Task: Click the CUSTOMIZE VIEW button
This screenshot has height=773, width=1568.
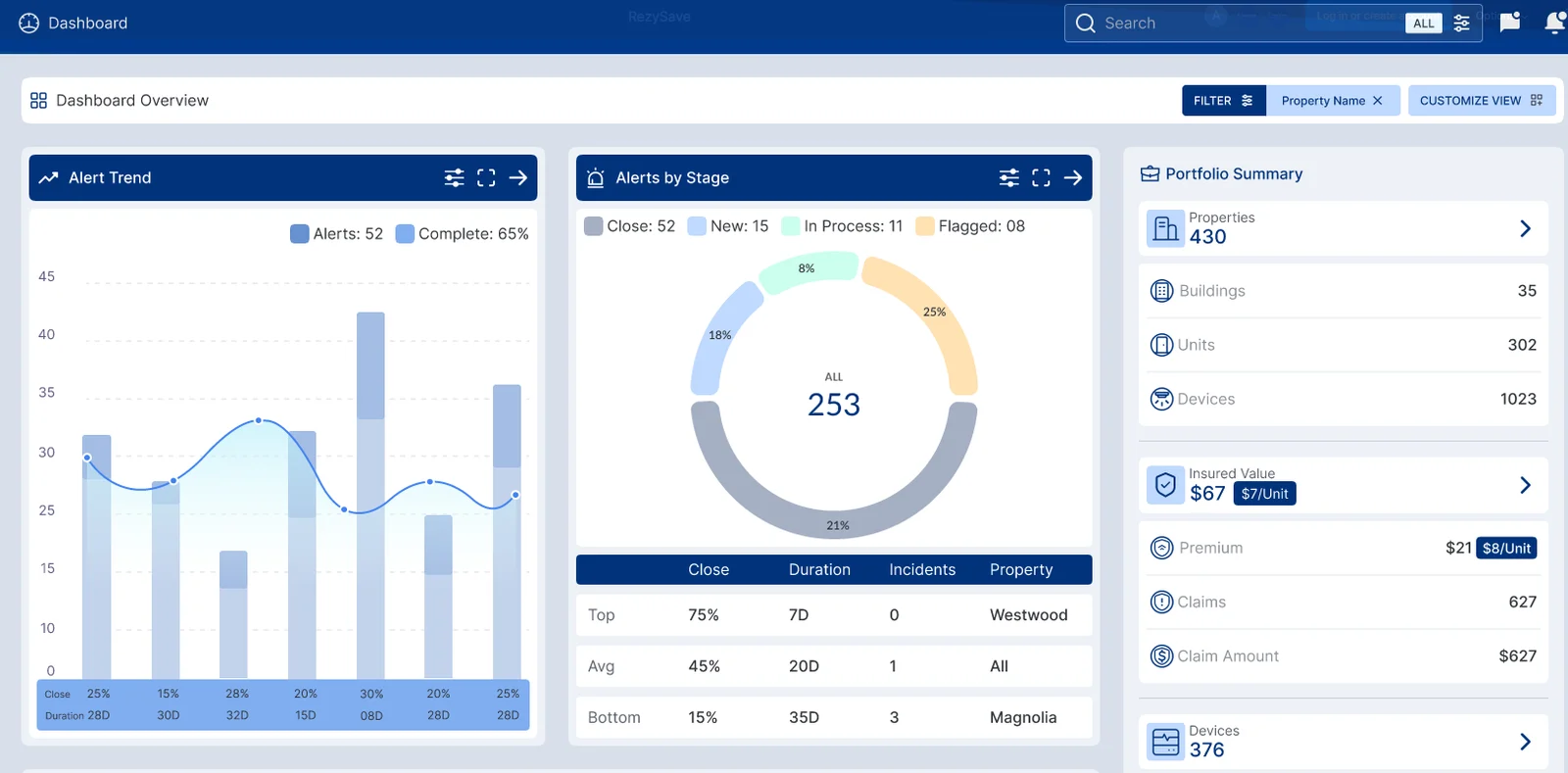Action: 1482,101
